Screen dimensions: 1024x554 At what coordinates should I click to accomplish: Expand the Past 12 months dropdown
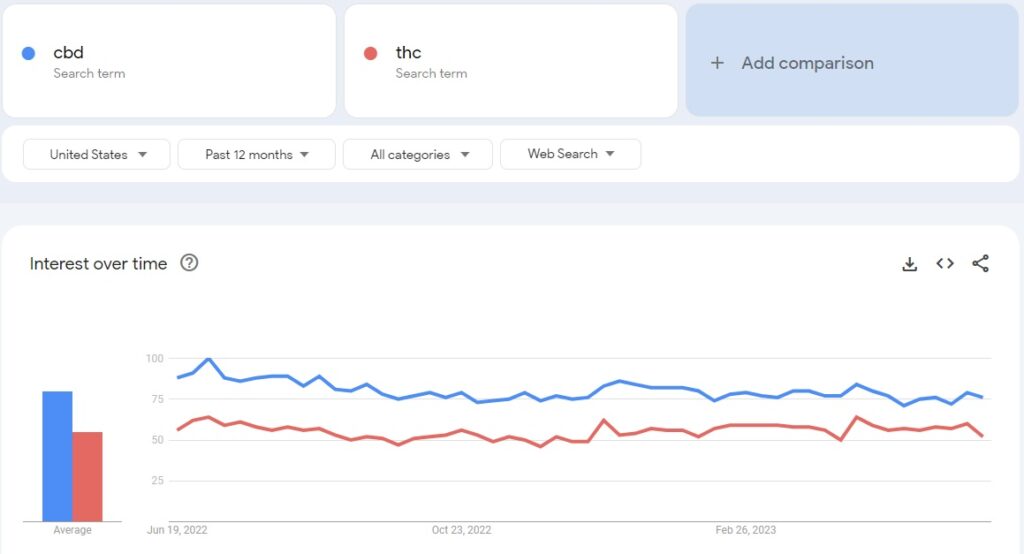click(x=256, y=154)
